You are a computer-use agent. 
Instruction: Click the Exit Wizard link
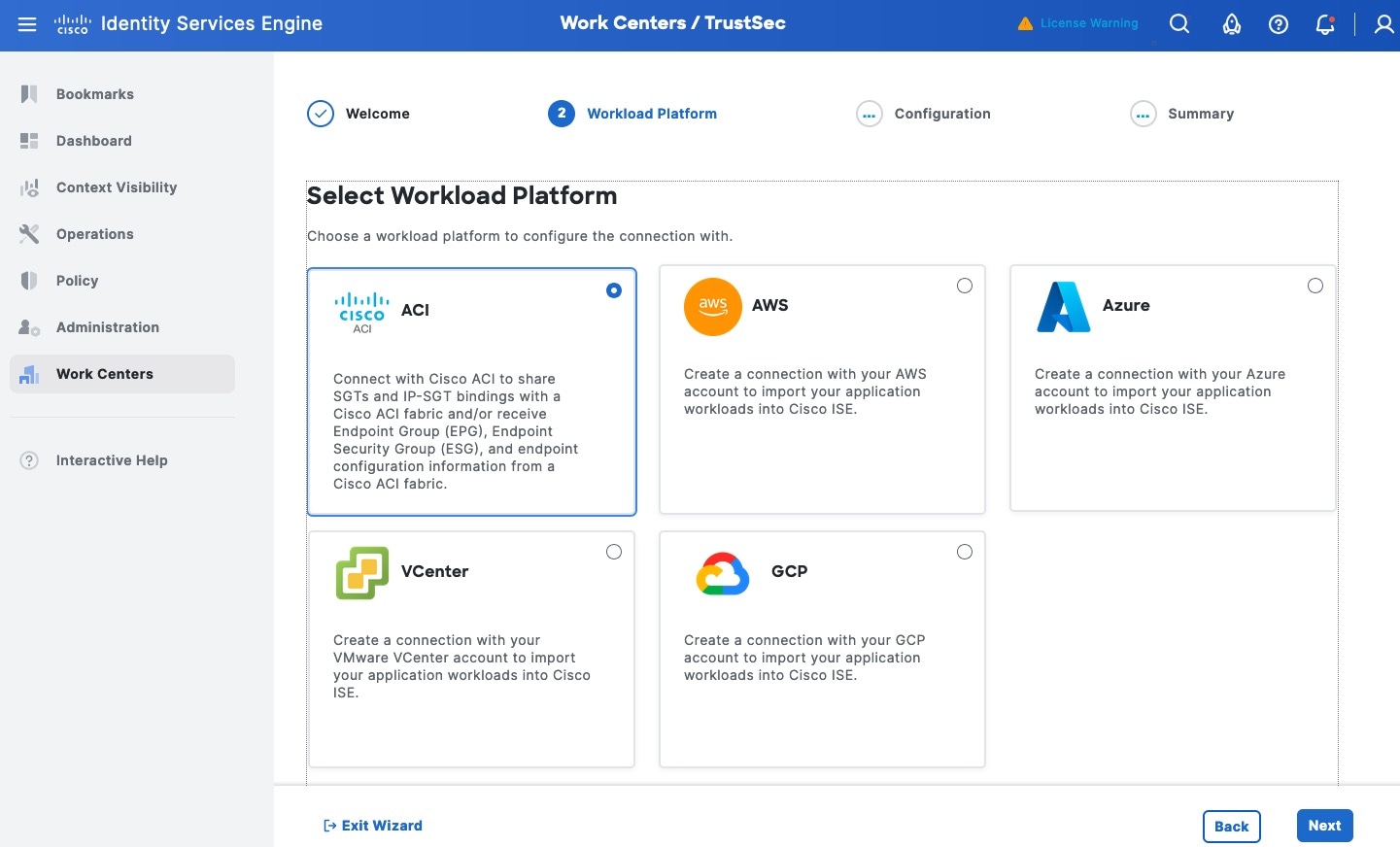click(373, 826)
